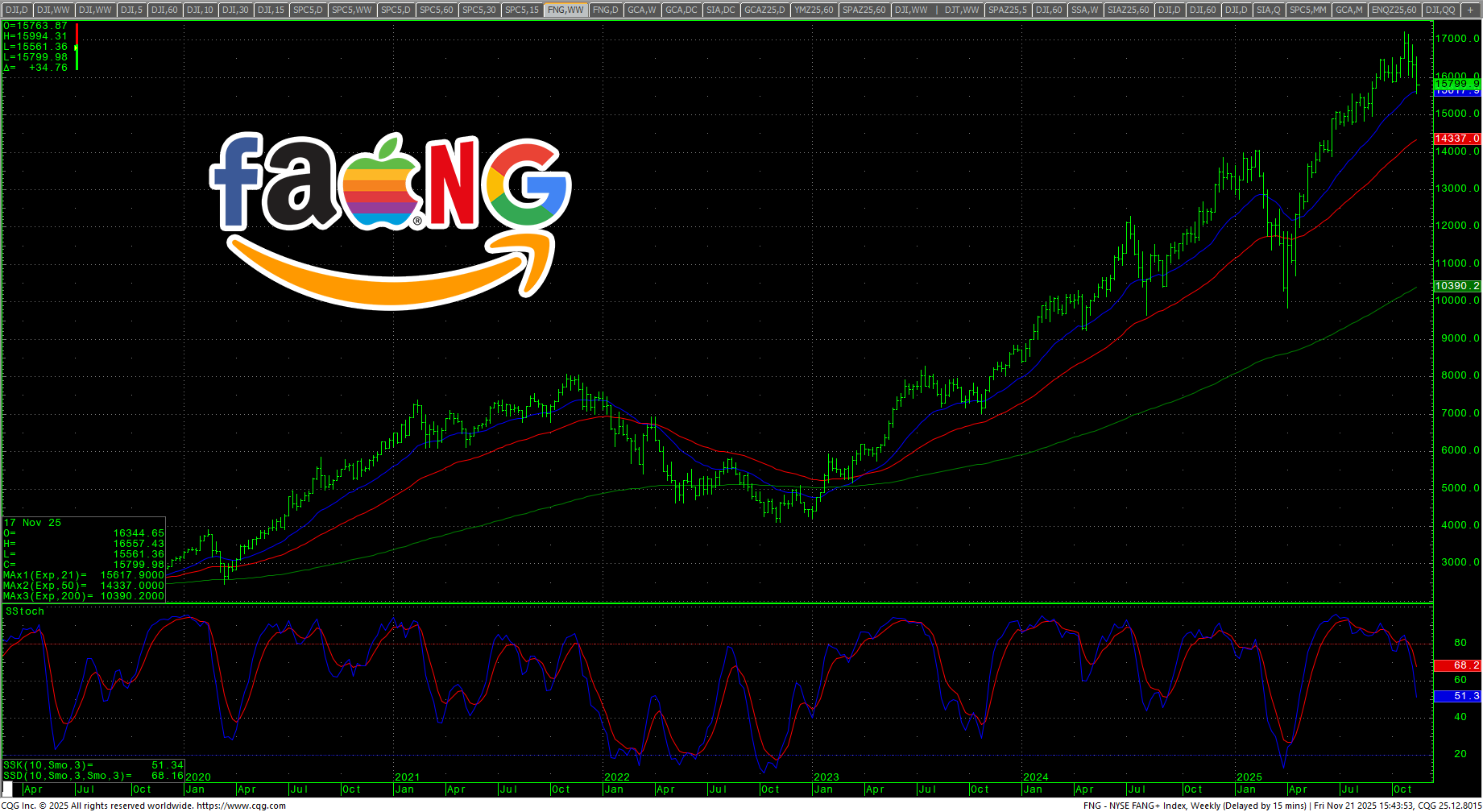
Task: Switch to SPC5,MM monthly tab
Action: pos(1307,10)
